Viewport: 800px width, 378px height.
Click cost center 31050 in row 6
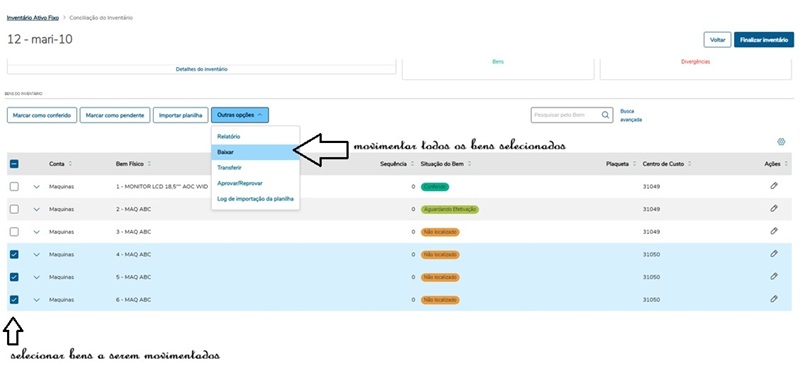pos(651,299)
